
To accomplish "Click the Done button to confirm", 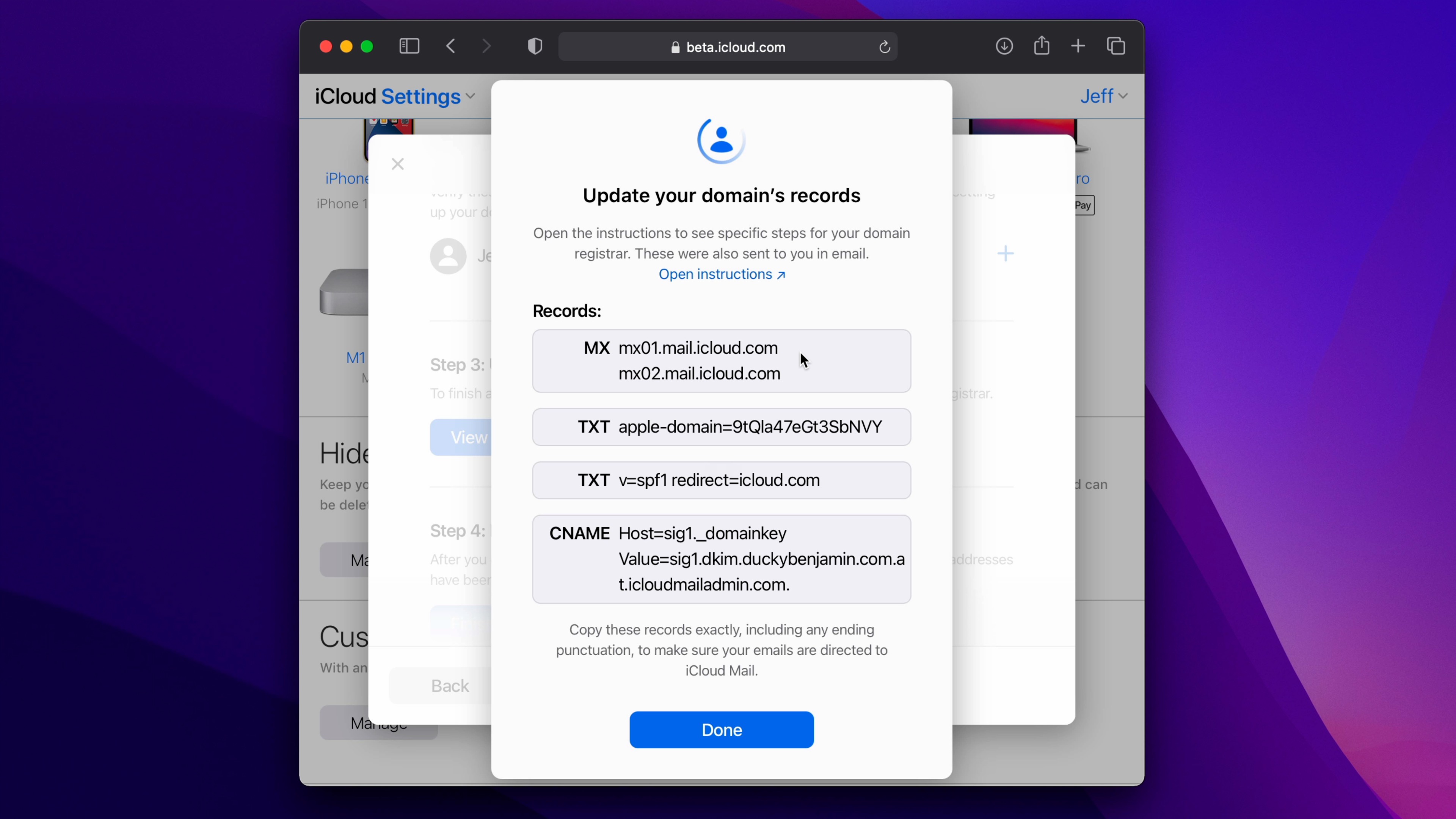I will pos(722,730).
